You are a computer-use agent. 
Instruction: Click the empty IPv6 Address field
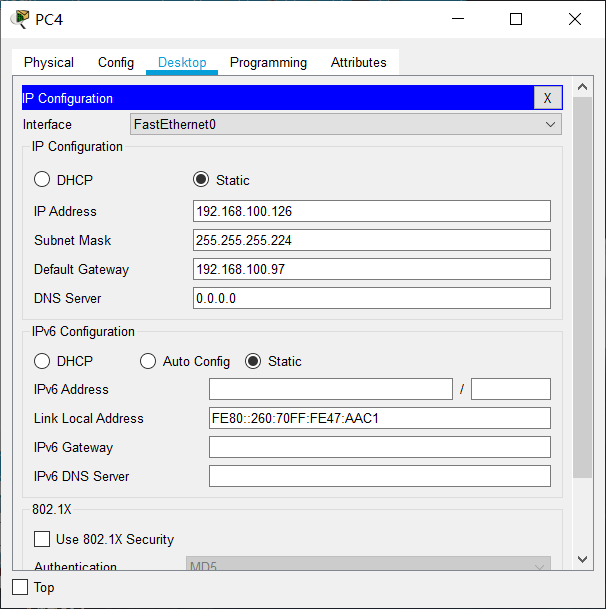(x=331, y=389)
